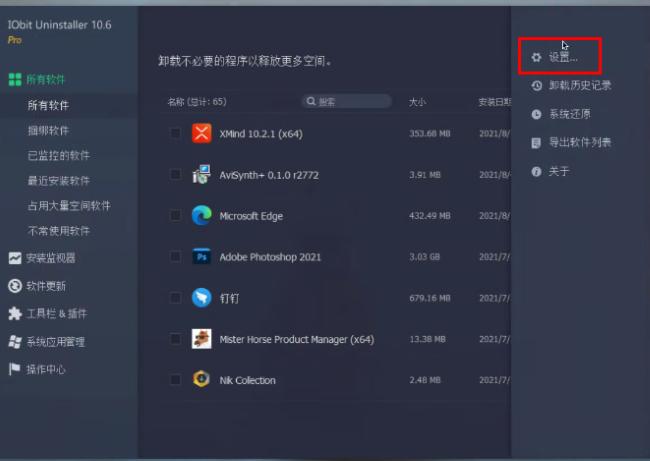The image size is (650, 461).
Task: Expand the 安装监视器 sidebar section
Action: pyautogui.click(x=50, y=258)
